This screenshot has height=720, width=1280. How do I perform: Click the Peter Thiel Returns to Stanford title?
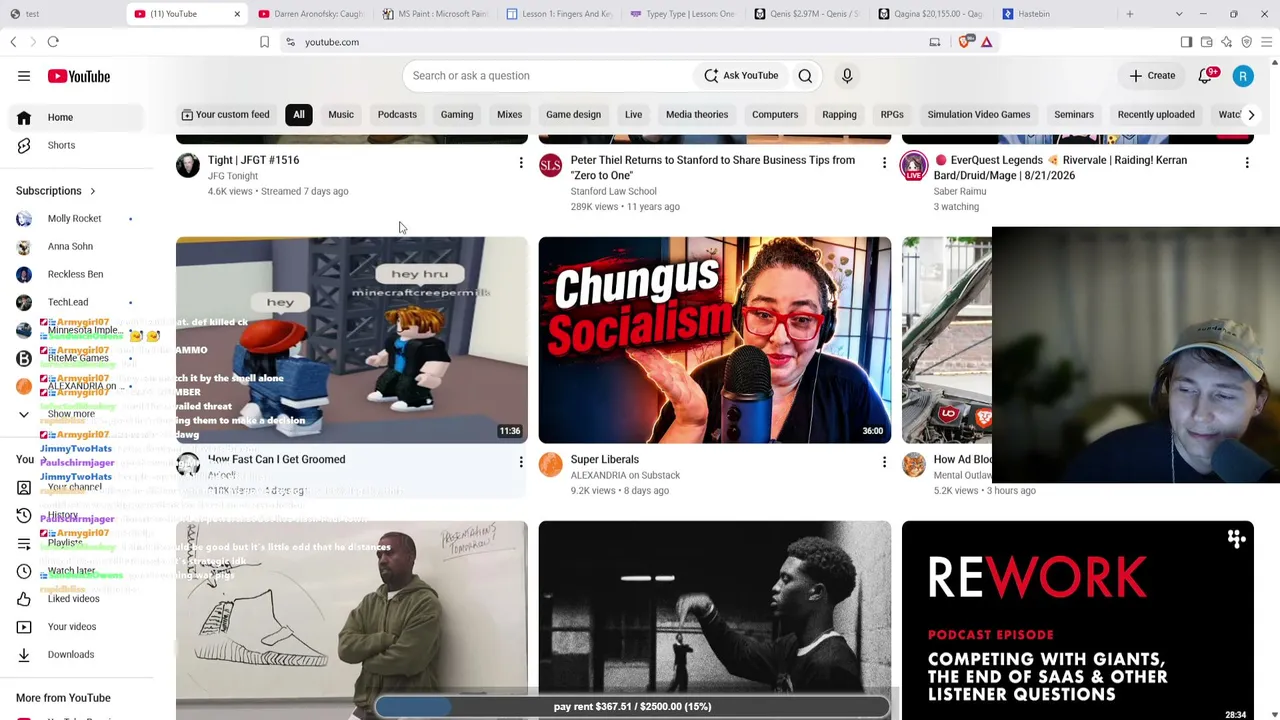pos(713,168)
